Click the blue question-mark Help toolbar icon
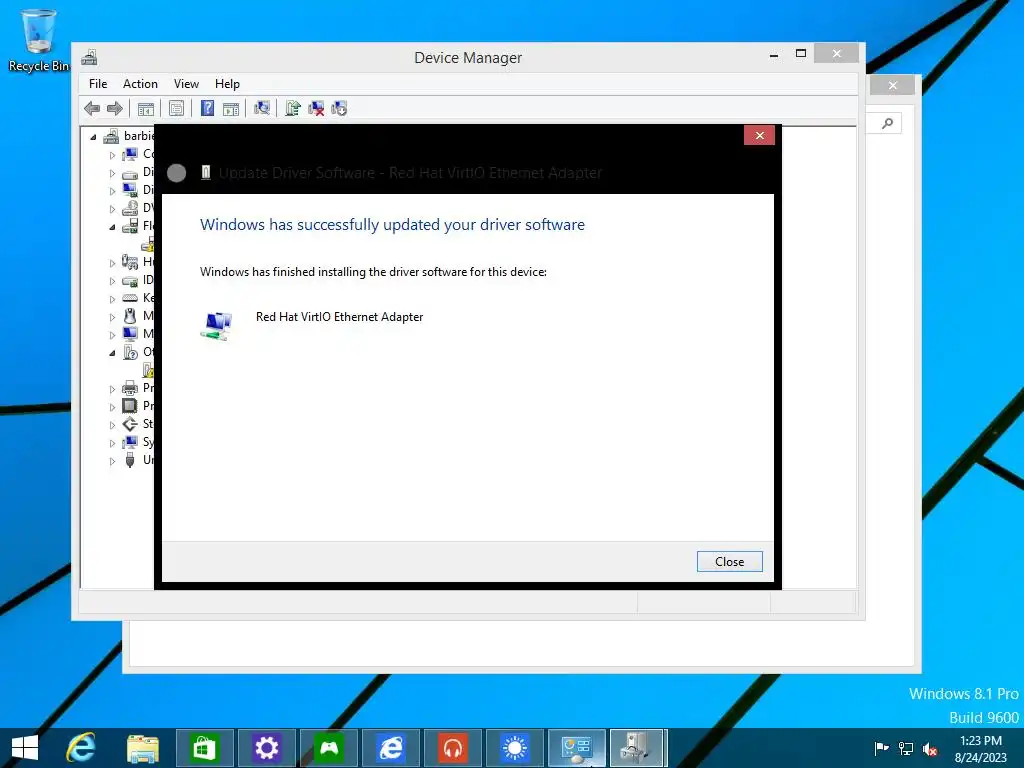Screen dimensions: 1024x768 [207, 108]
